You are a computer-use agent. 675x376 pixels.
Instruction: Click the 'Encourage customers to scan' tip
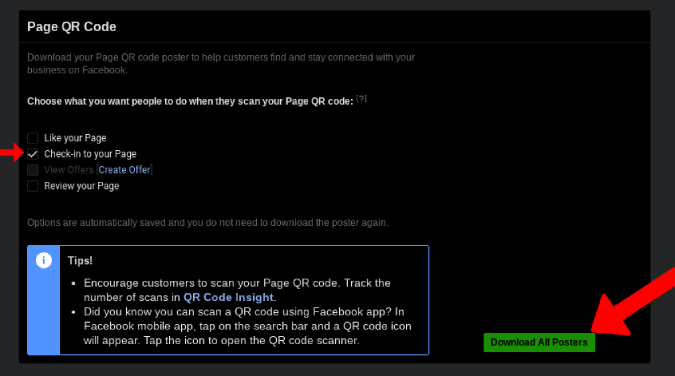tap(237, 290)
